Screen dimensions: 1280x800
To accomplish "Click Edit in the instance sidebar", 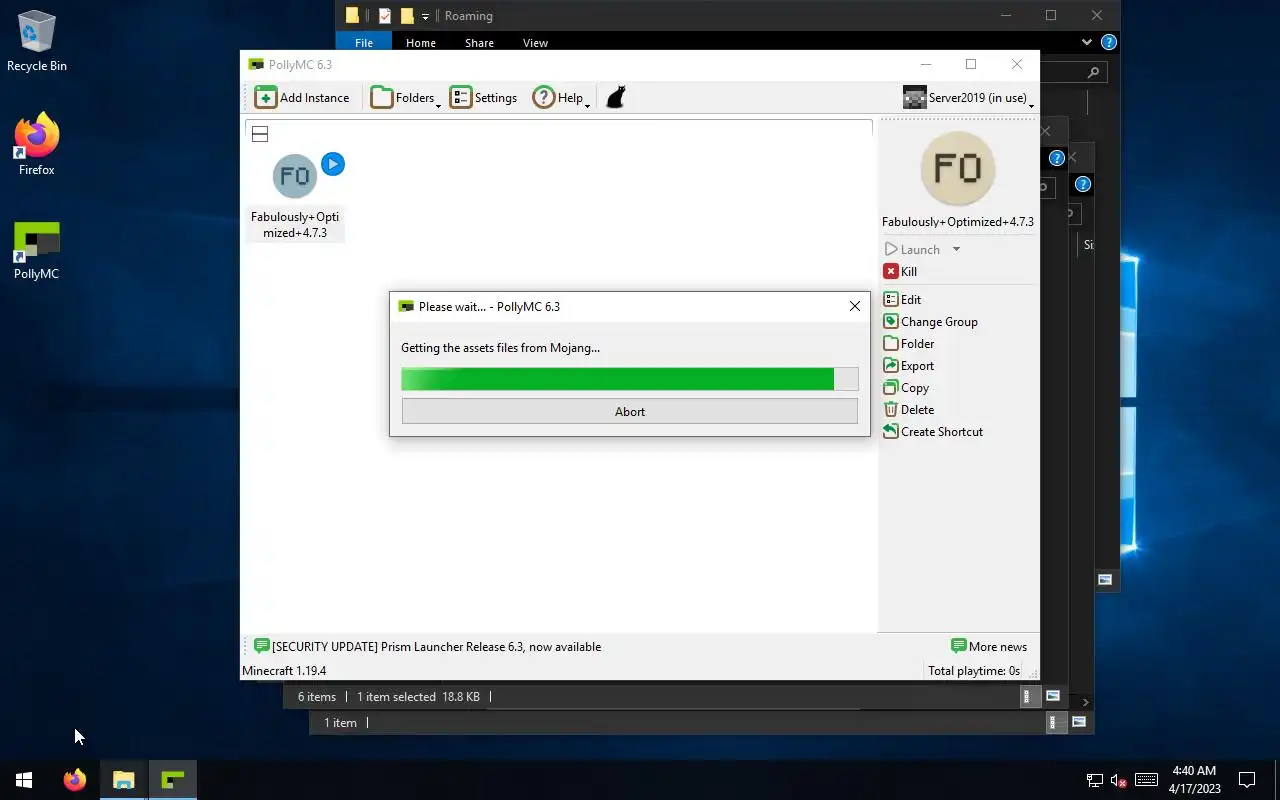I will click(902, 299).
